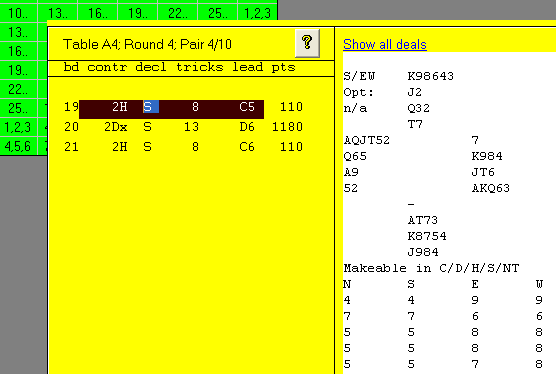Click green grid cell 1,2,3 in top row

pos(258,13)
